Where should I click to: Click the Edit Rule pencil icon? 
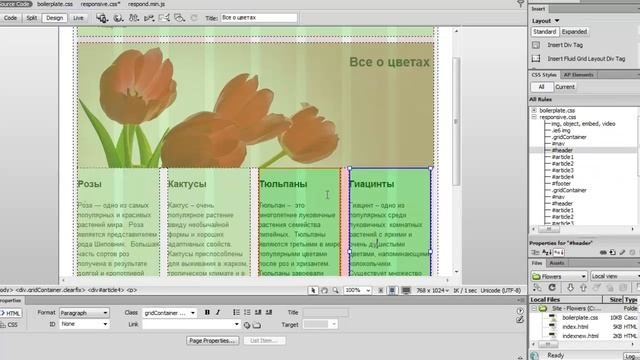pos(622,253)
